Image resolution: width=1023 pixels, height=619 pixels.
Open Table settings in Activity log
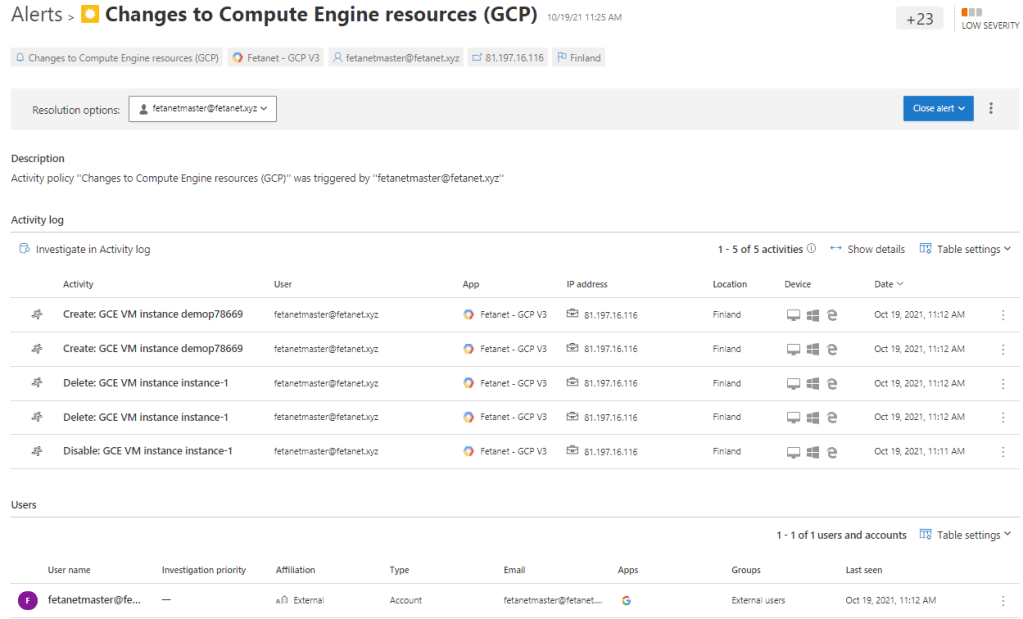pyautogui.click(x=965, y=249)
